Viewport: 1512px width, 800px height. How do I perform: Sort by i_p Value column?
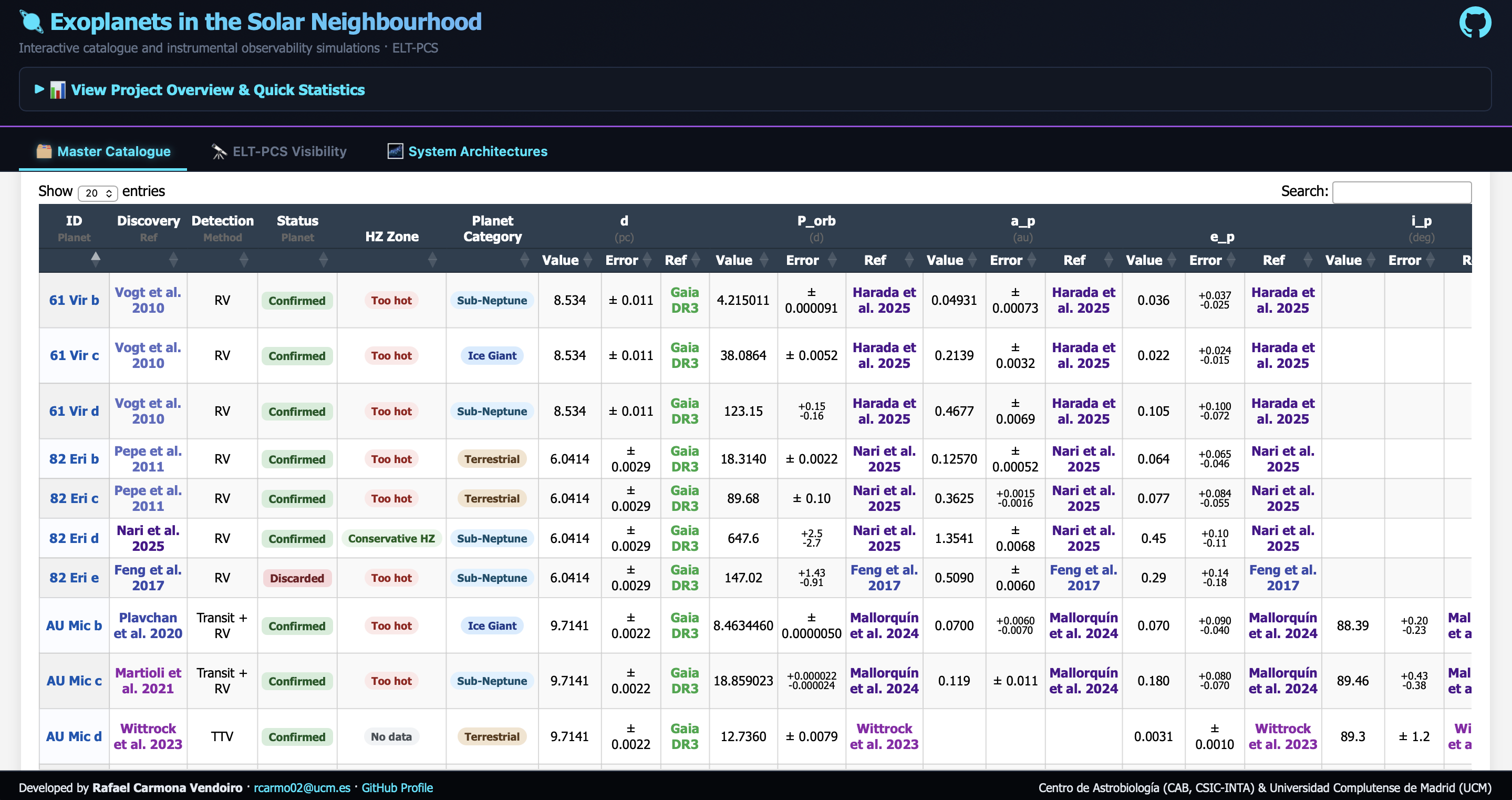[x=1352, y=260]
